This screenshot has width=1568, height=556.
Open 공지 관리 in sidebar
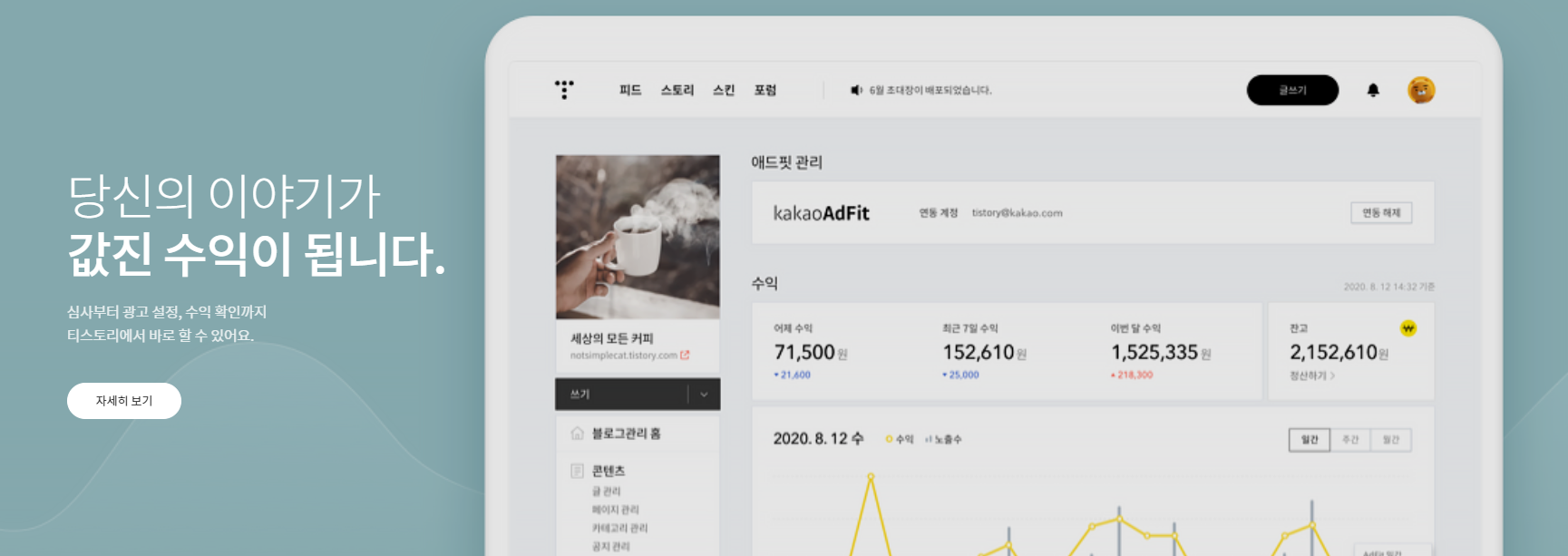(611, 546)
